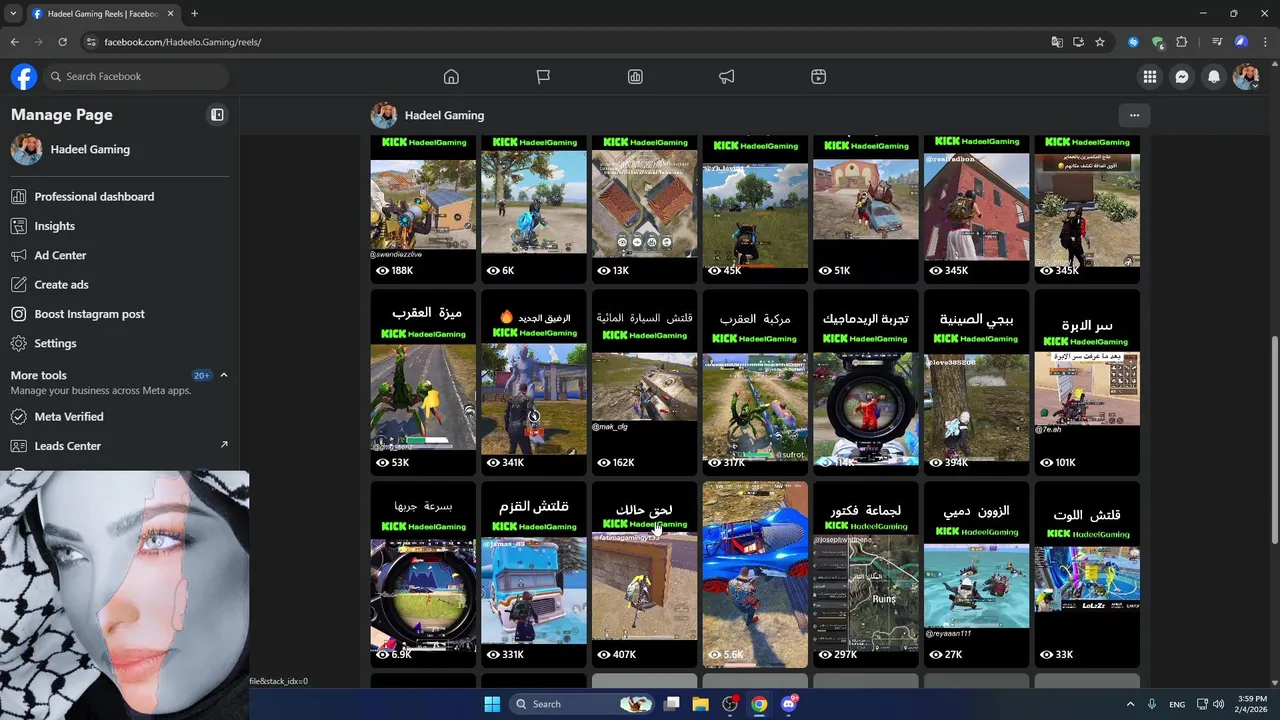Screen dimensions: 1280x720
Task: Open the account profile picture menu
Action: click(1246, 76)
